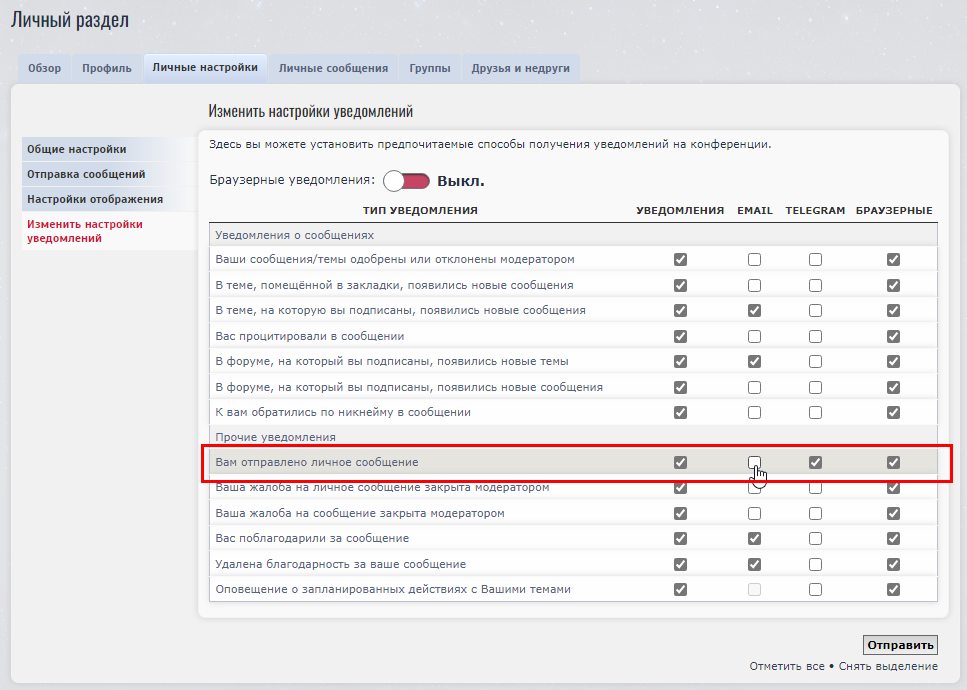The height and width of the screenshot is (690, 967).
Task: Click the 'Прочие уведомления' section heading
Action: (276, 437)
